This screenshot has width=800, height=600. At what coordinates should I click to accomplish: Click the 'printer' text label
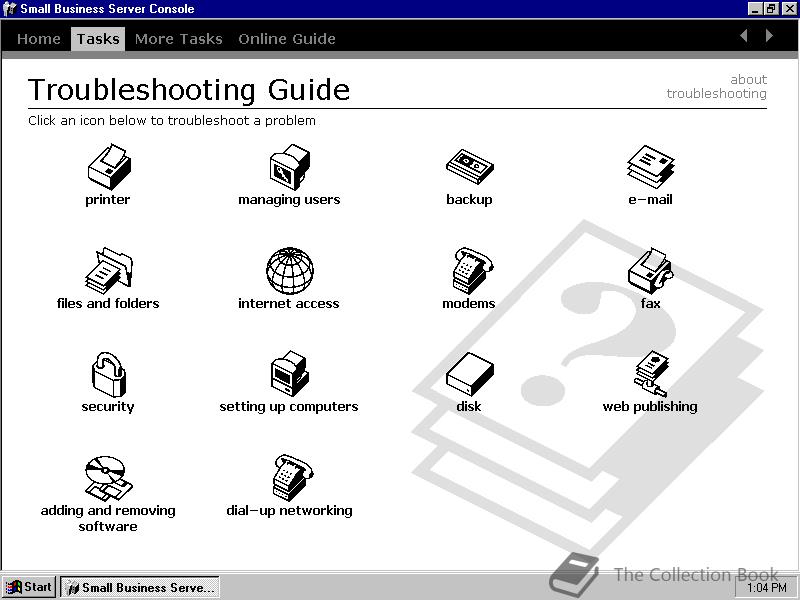pos(108,199)
